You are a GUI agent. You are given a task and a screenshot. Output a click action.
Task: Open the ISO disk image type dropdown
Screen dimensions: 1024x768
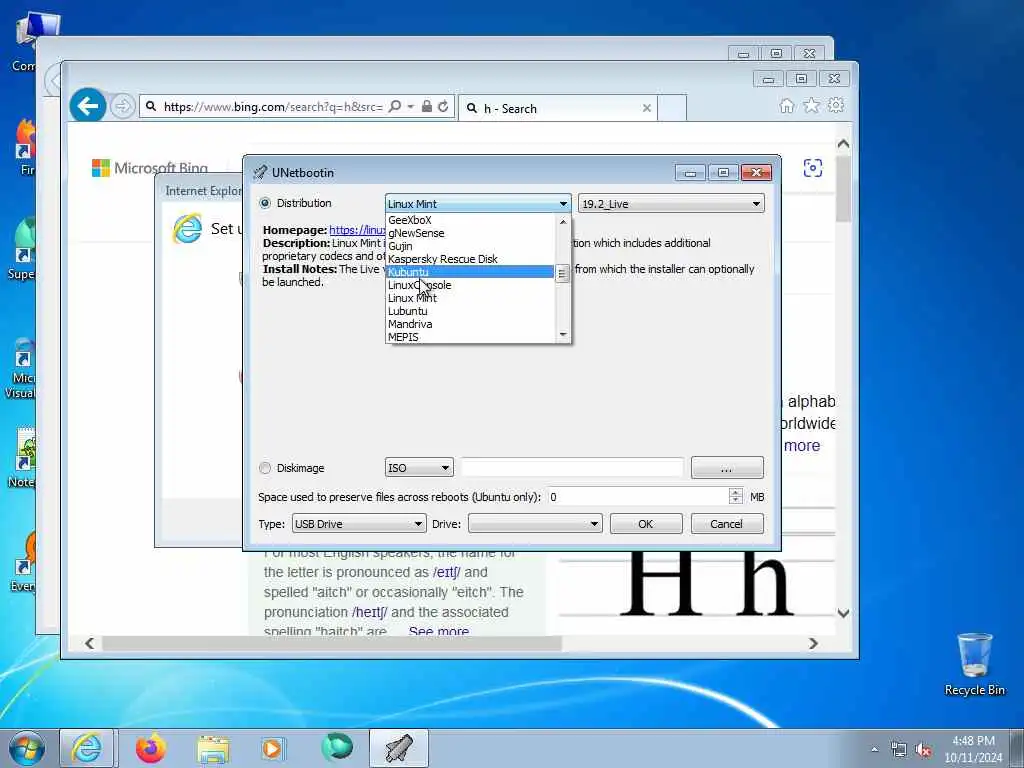[x=419, y=468]
